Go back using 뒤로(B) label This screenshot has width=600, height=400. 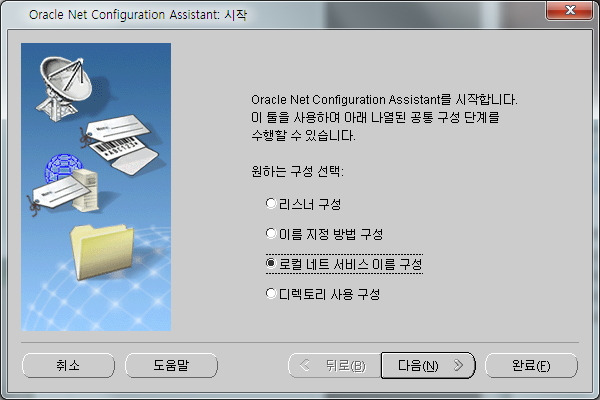346,366
